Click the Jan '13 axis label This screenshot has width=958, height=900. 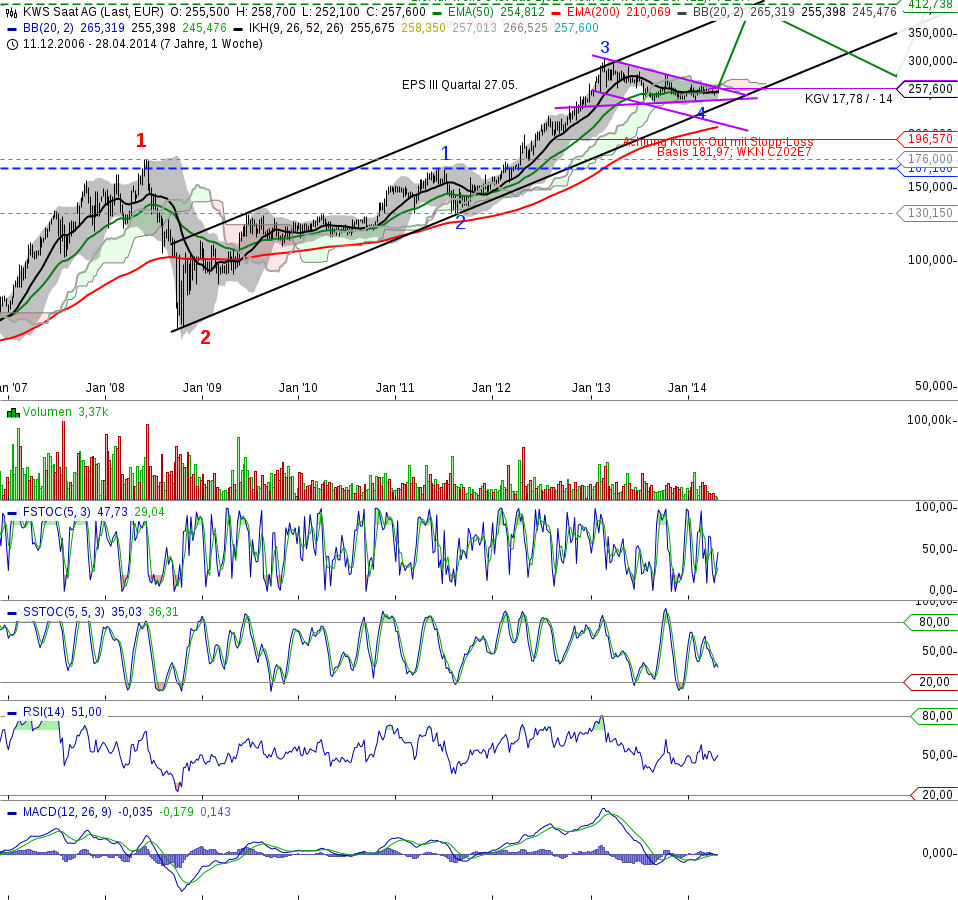(590, 386)
